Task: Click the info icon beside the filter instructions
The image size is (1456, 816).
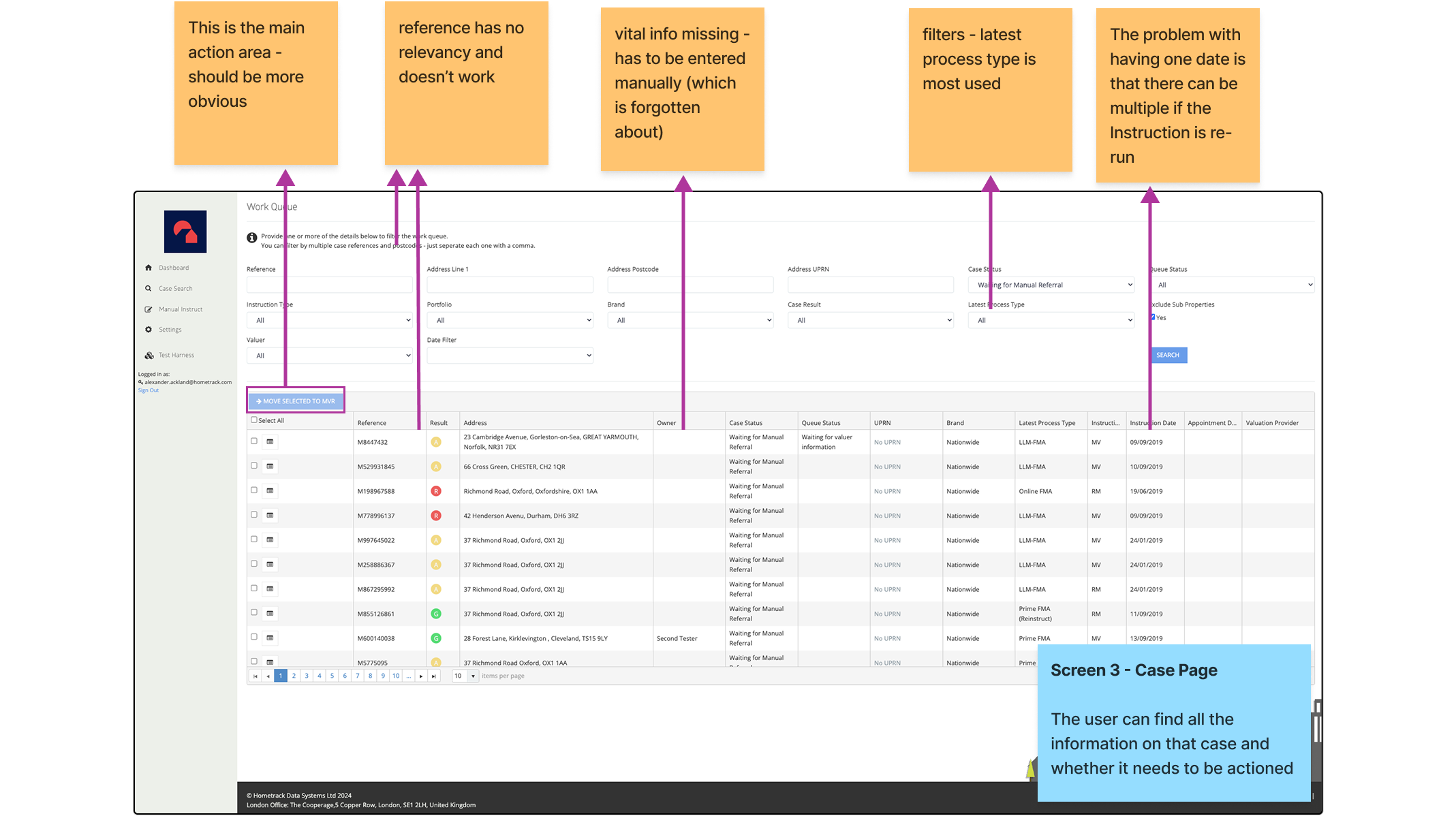Action: coord(252,238)
